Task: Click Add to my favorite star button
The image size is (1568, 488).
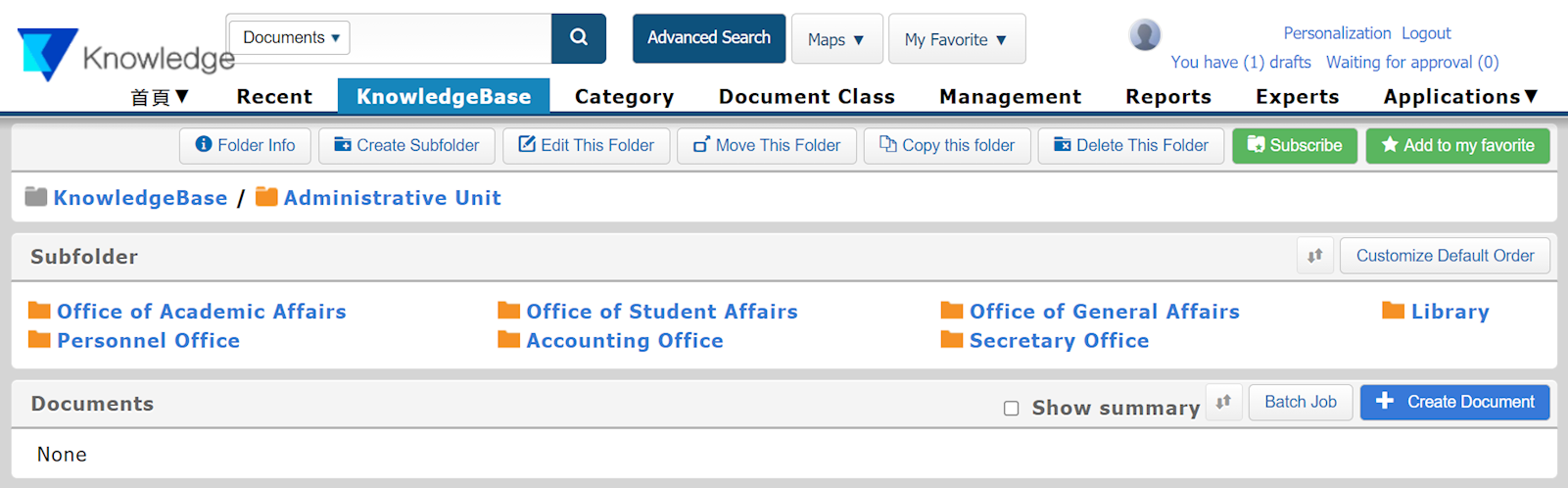Action: tap(1457, 145)
